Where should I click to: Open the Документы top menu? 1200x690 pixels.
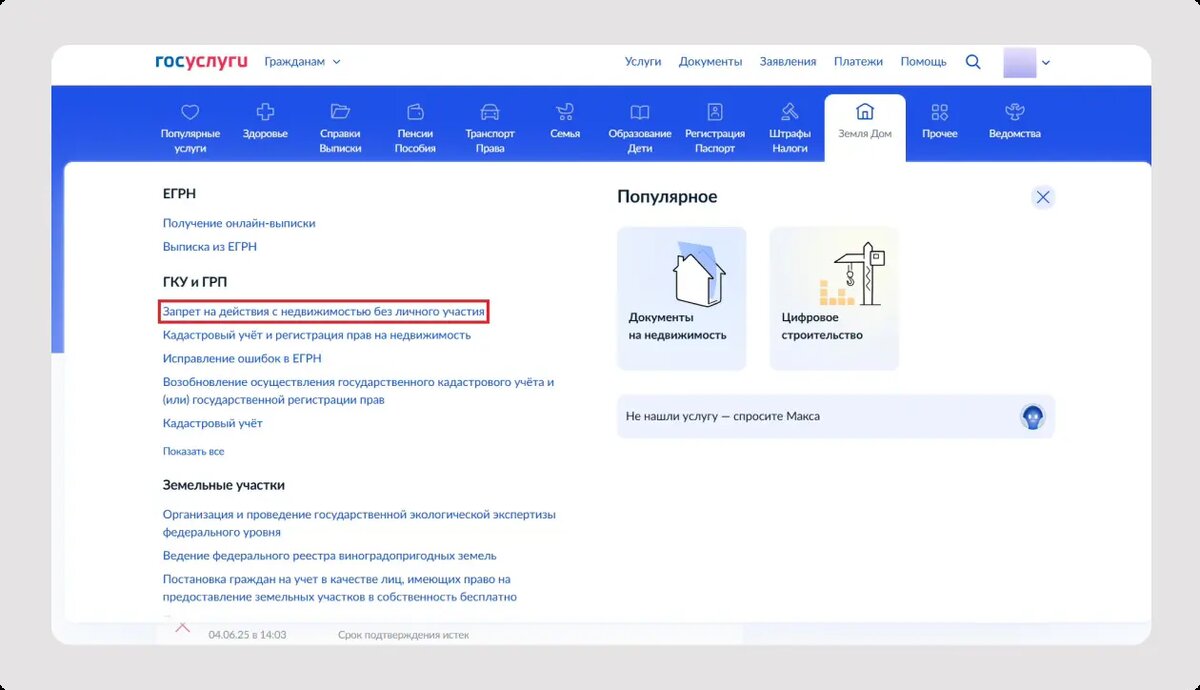click(x=710, y=62)
